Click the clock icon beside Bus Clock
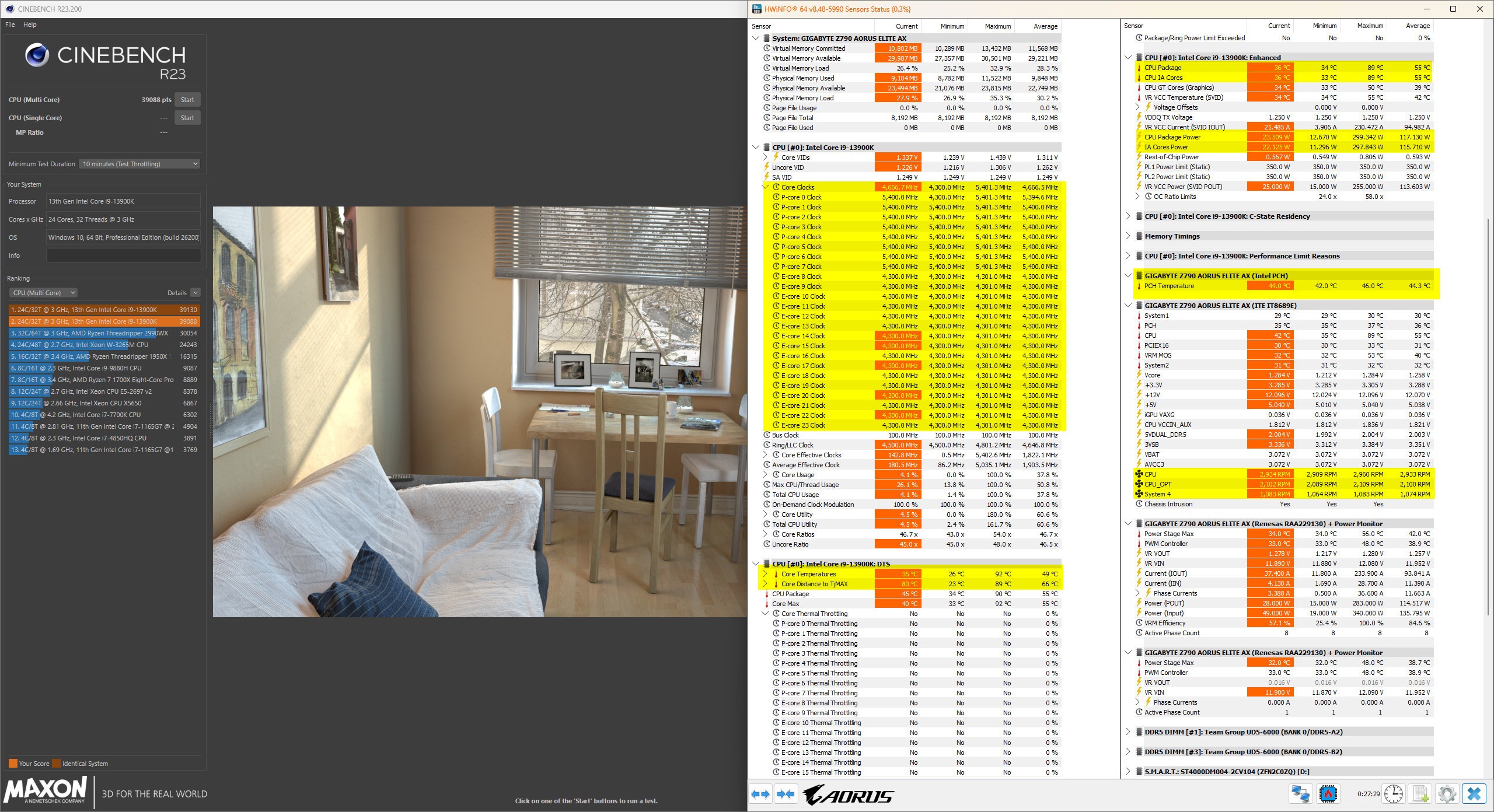1494x812 pixels. click(767, 435)
